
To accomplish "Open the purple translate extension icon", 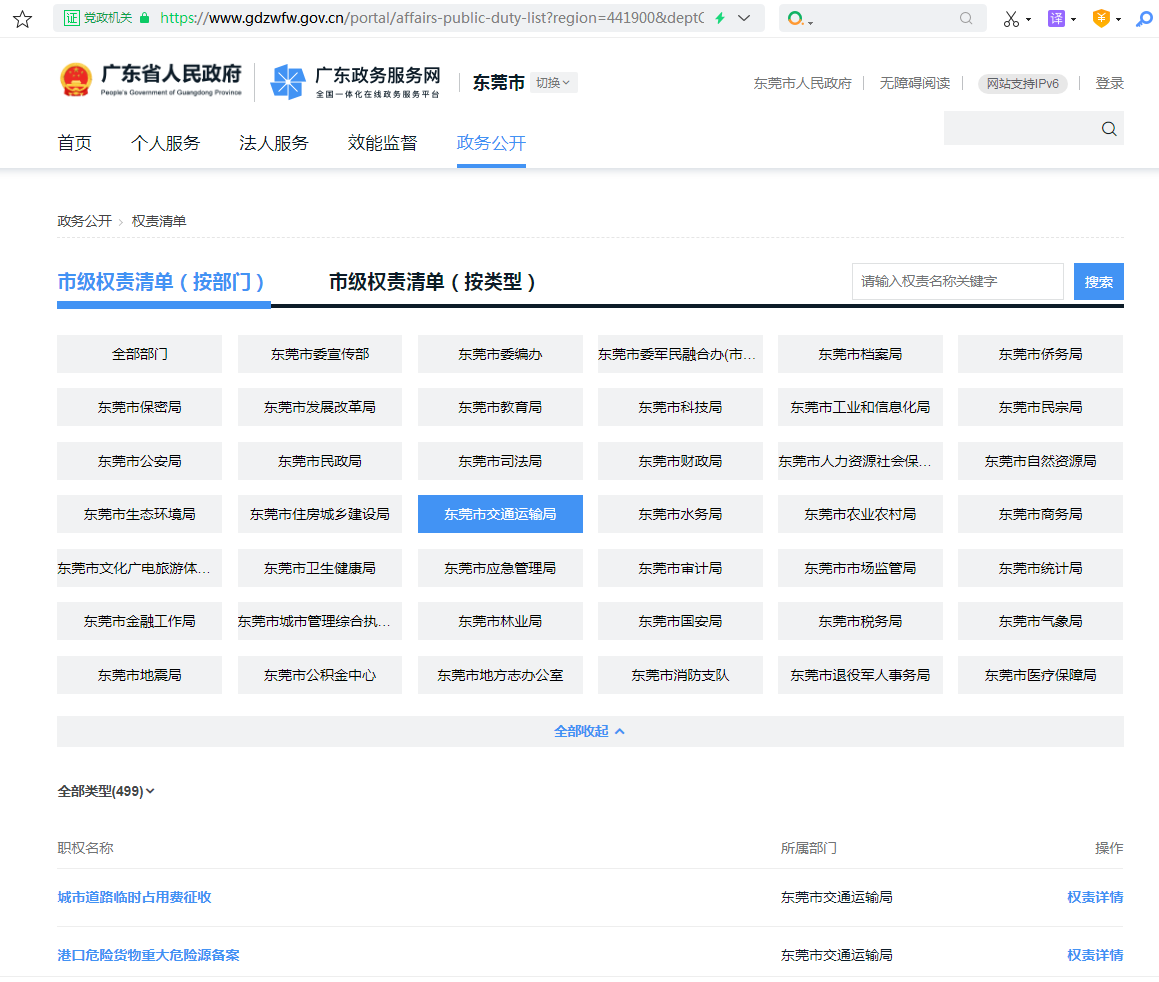I will (1056, 18).
